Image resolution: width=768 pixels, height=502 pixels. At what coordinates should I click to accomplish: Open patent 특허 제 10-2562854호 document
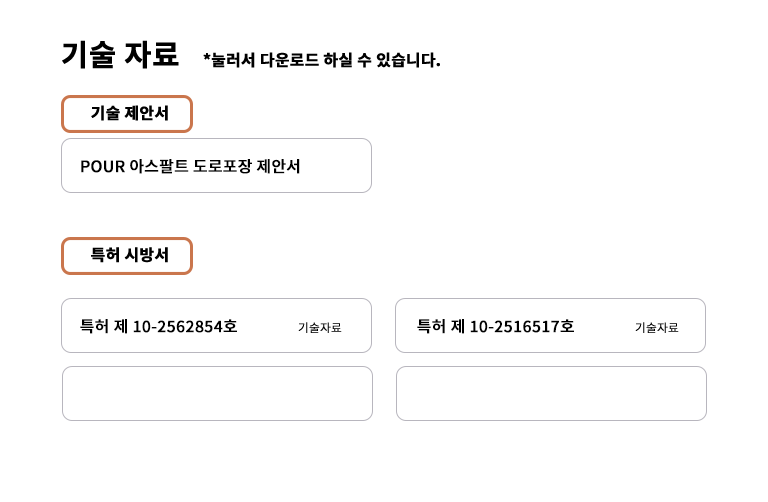[158, 326]
